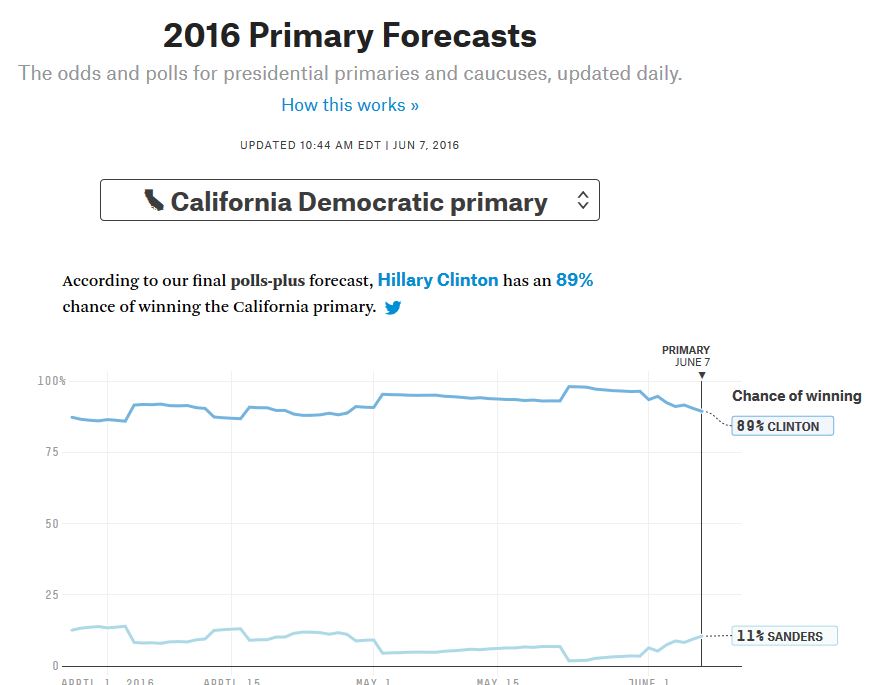881x685 pixels.
Task: Click the 'Chance of winning' legend title
Action: click(x=796, y=396)
